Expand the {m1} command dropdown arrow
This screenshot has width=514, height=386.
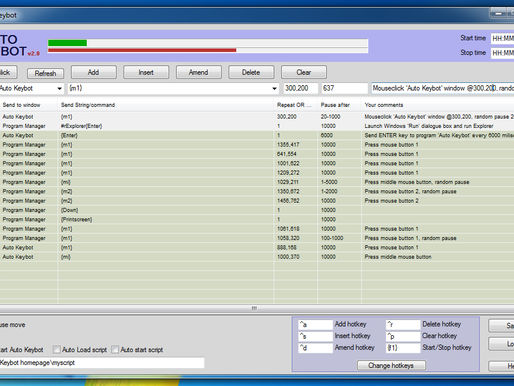coord(274,89)
